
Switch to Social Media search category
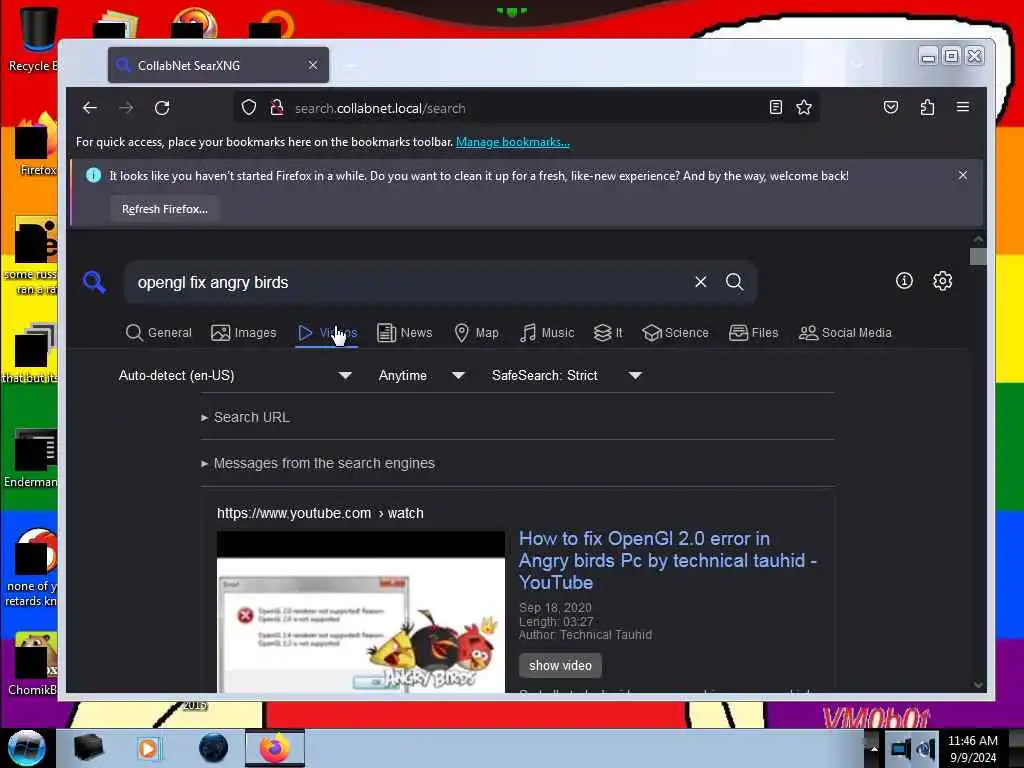tap(845, 332)
